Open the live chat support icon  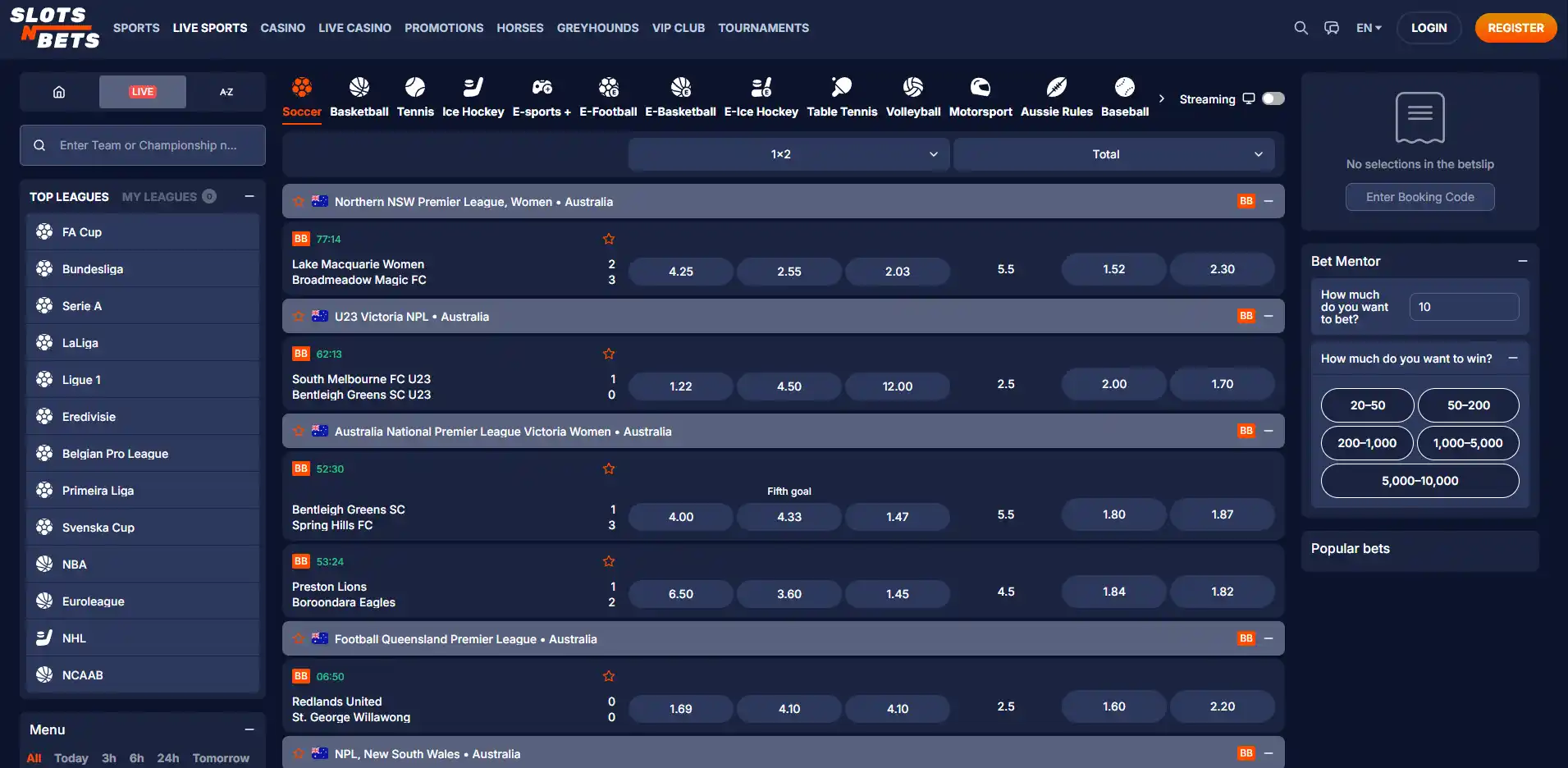coord(1332,28)
